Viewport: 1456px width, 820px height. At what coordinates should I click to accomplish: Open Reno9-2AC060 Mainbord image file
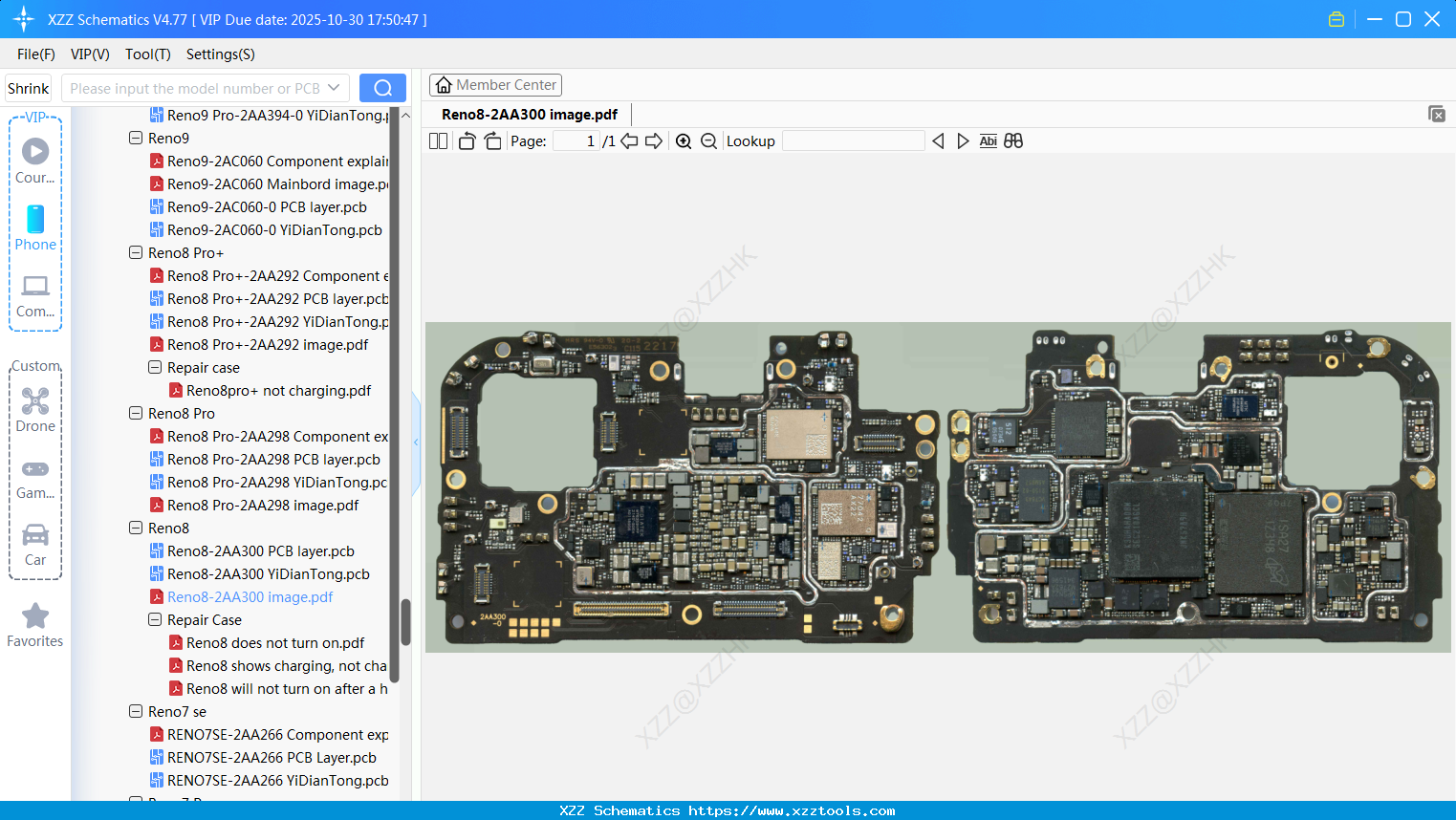tap(269, 183)
